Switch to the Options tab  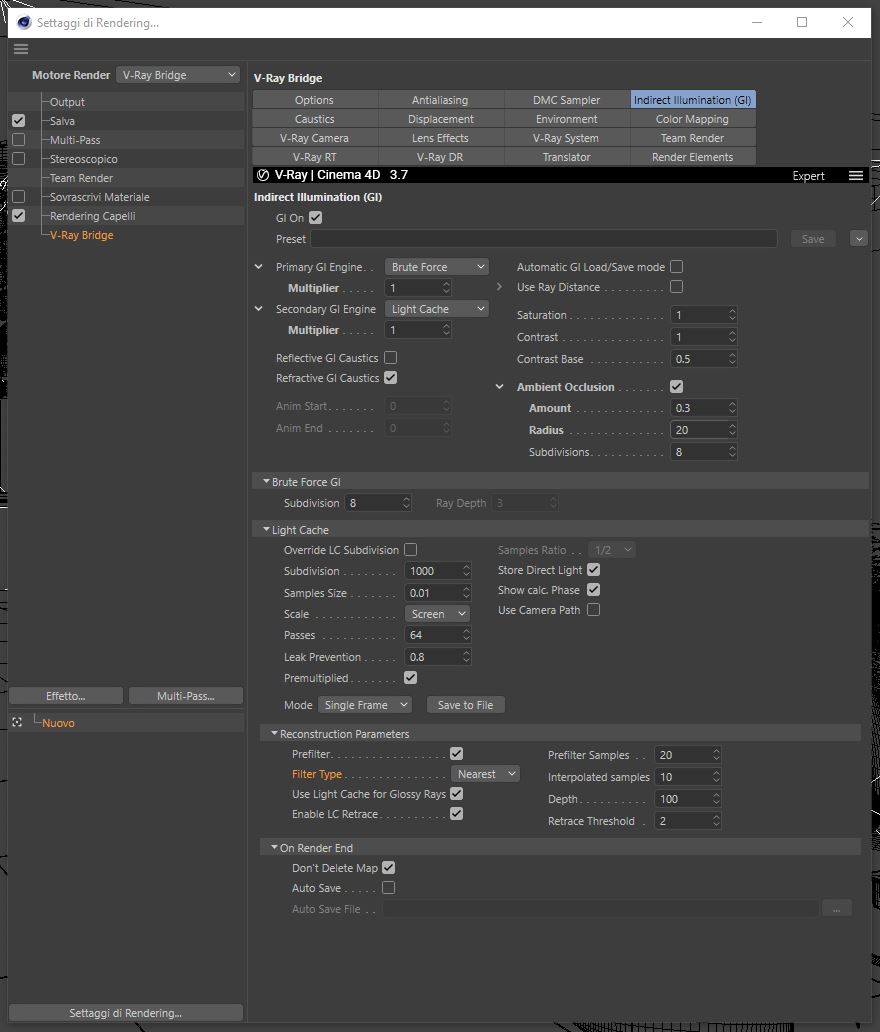[315, 100]
